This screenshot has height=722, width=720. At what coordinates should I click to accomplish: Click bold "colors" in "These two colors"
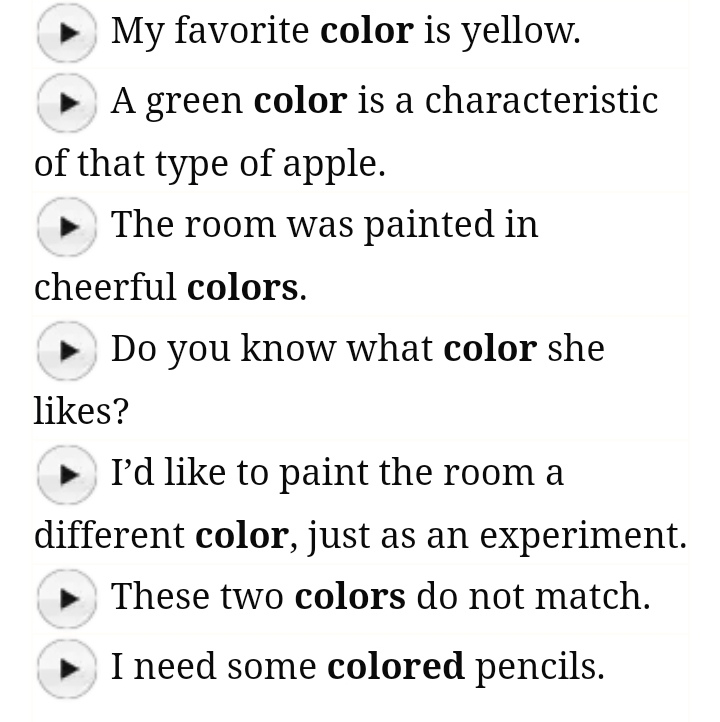coord(350,597)
